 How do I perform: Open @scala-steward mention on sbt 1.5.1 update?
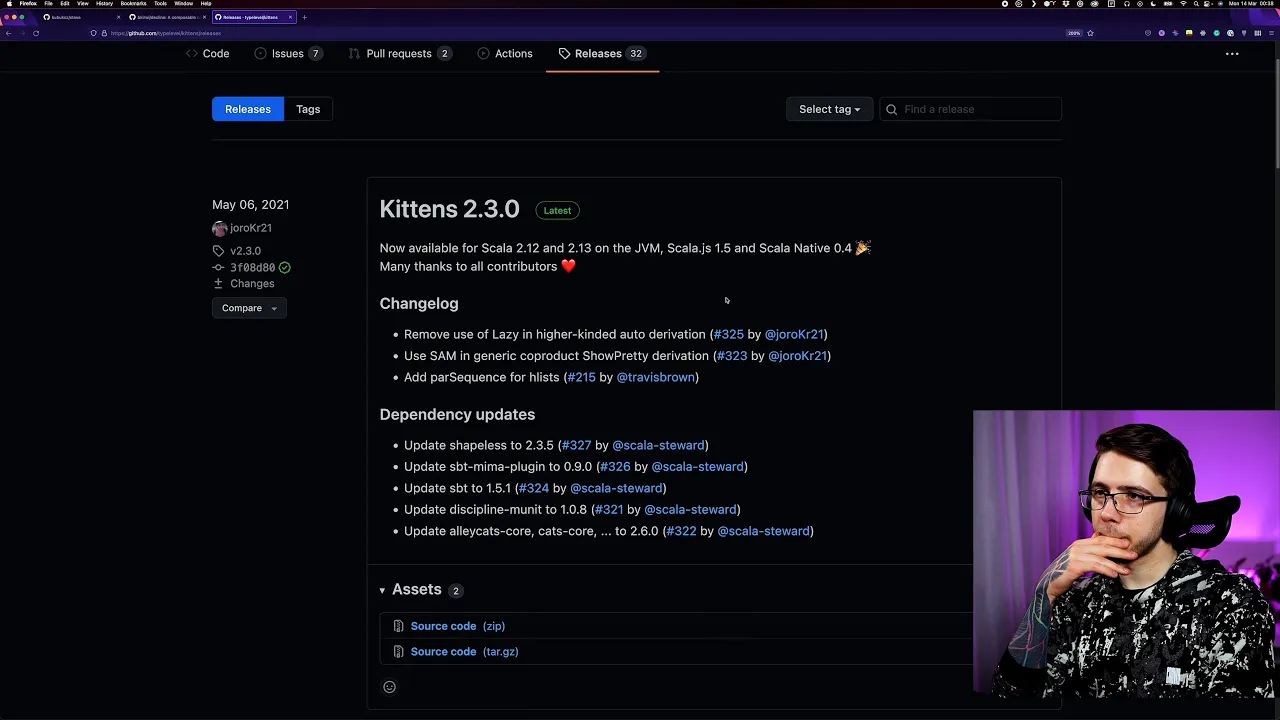(x=616, y=488)
